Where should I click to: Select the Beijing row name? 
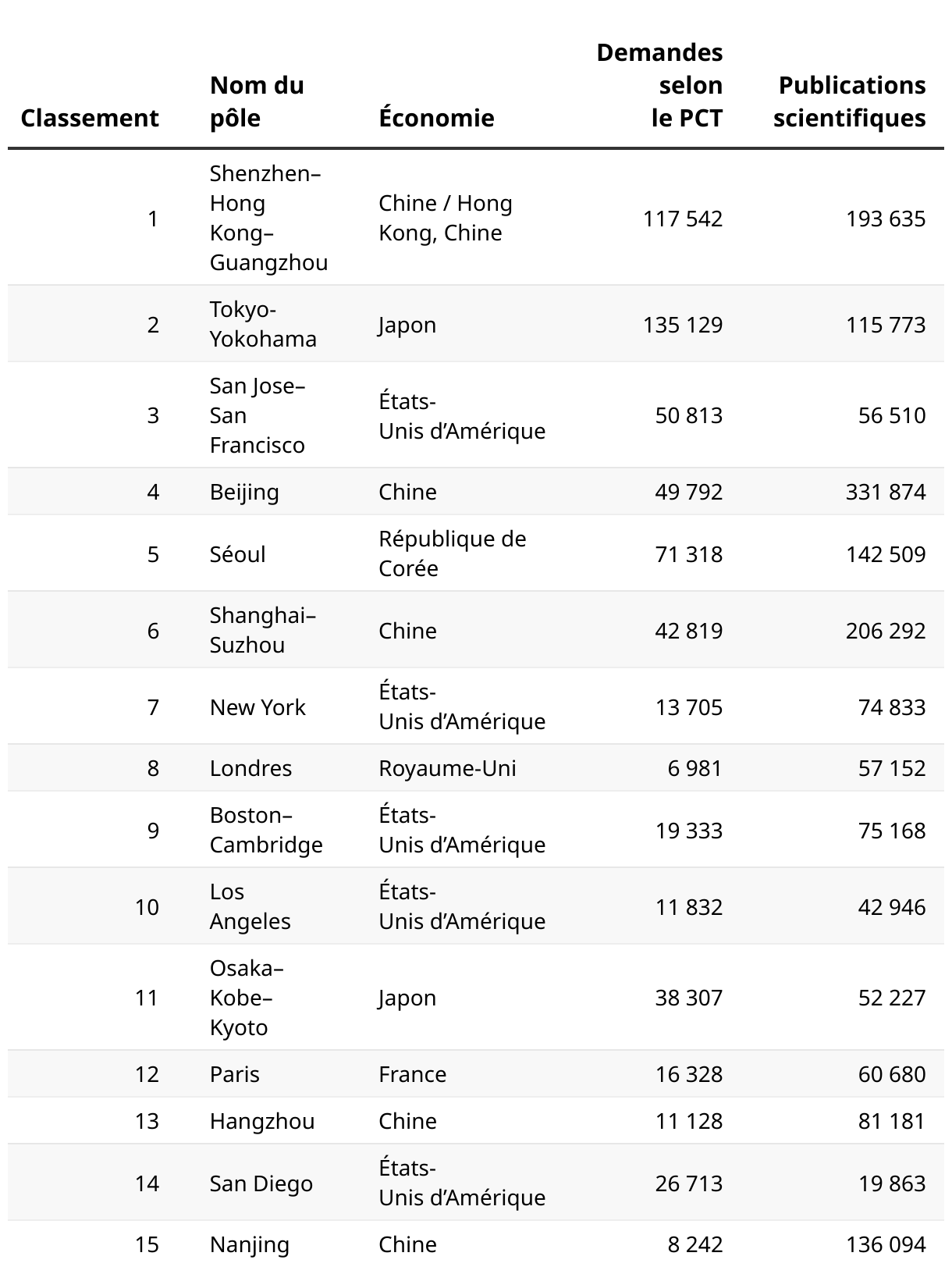tap(244, 492)
